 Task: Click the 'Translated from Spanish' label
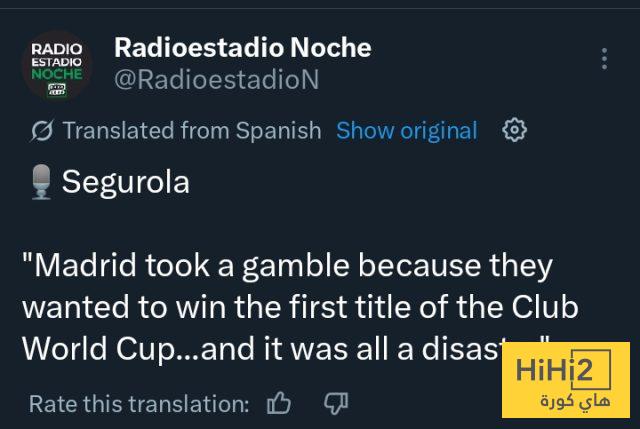pyautogui.click(x=192, y=131)
